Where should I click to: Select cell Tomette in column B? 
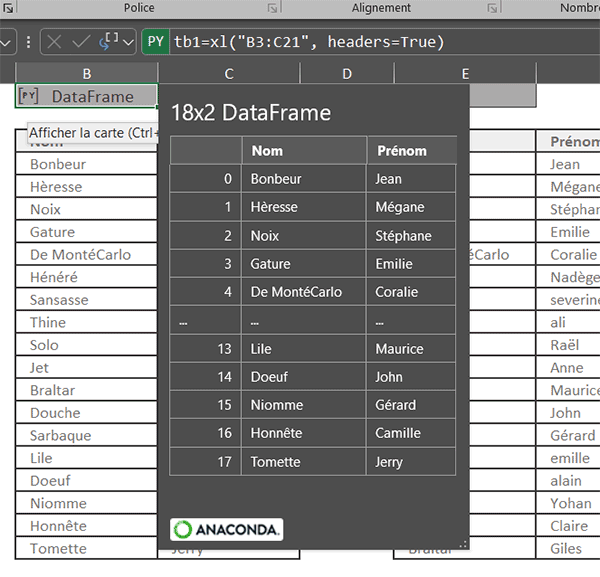tap(86, 548)
